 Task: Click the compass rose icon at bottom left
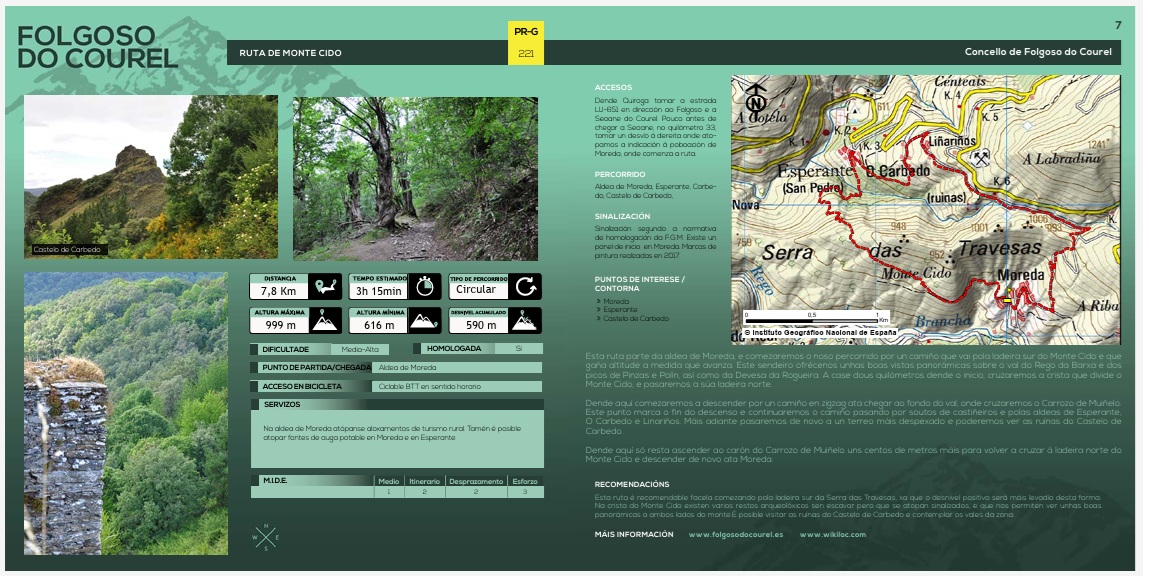(x=266, y=537)
